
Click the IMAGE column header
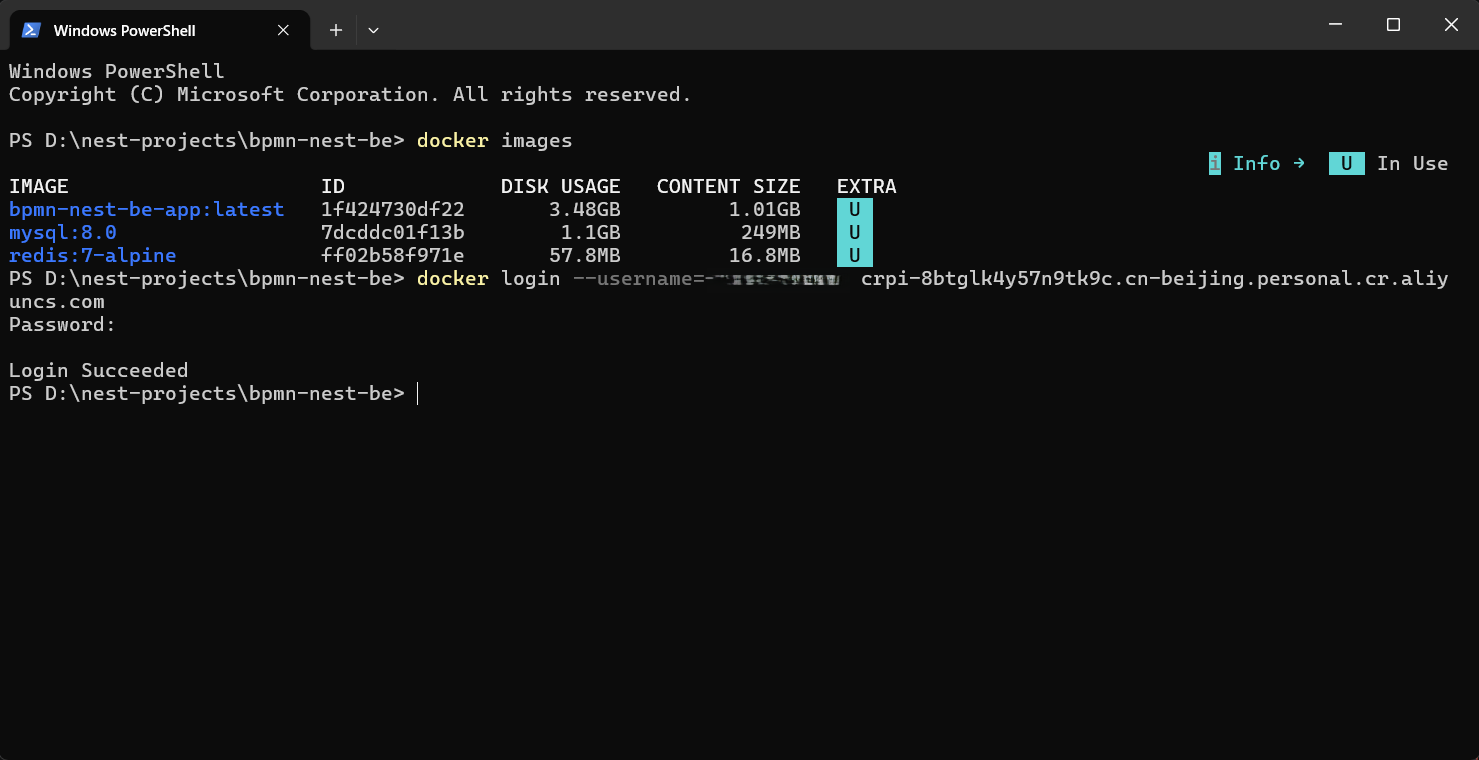(39, 186)
